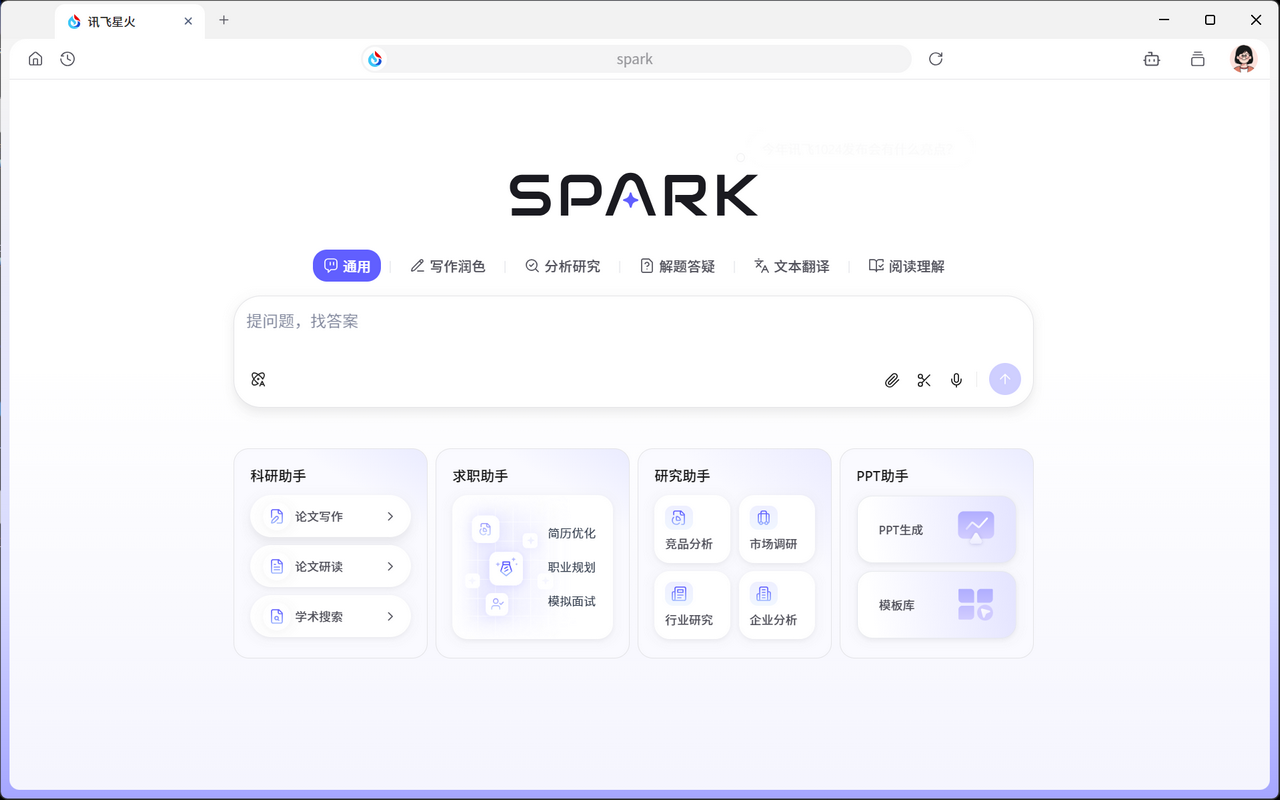
Task: Expand the 论文写作 chevron arrow
Action: [x=390, y=517]
